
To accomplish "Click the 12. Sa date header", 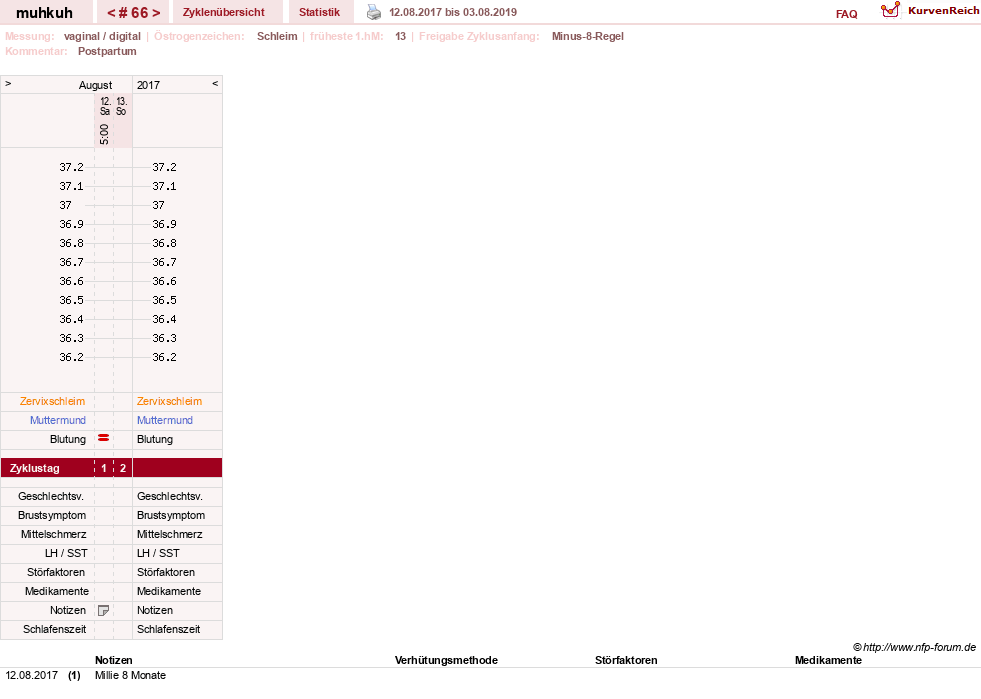I will [x=105, y=106].
